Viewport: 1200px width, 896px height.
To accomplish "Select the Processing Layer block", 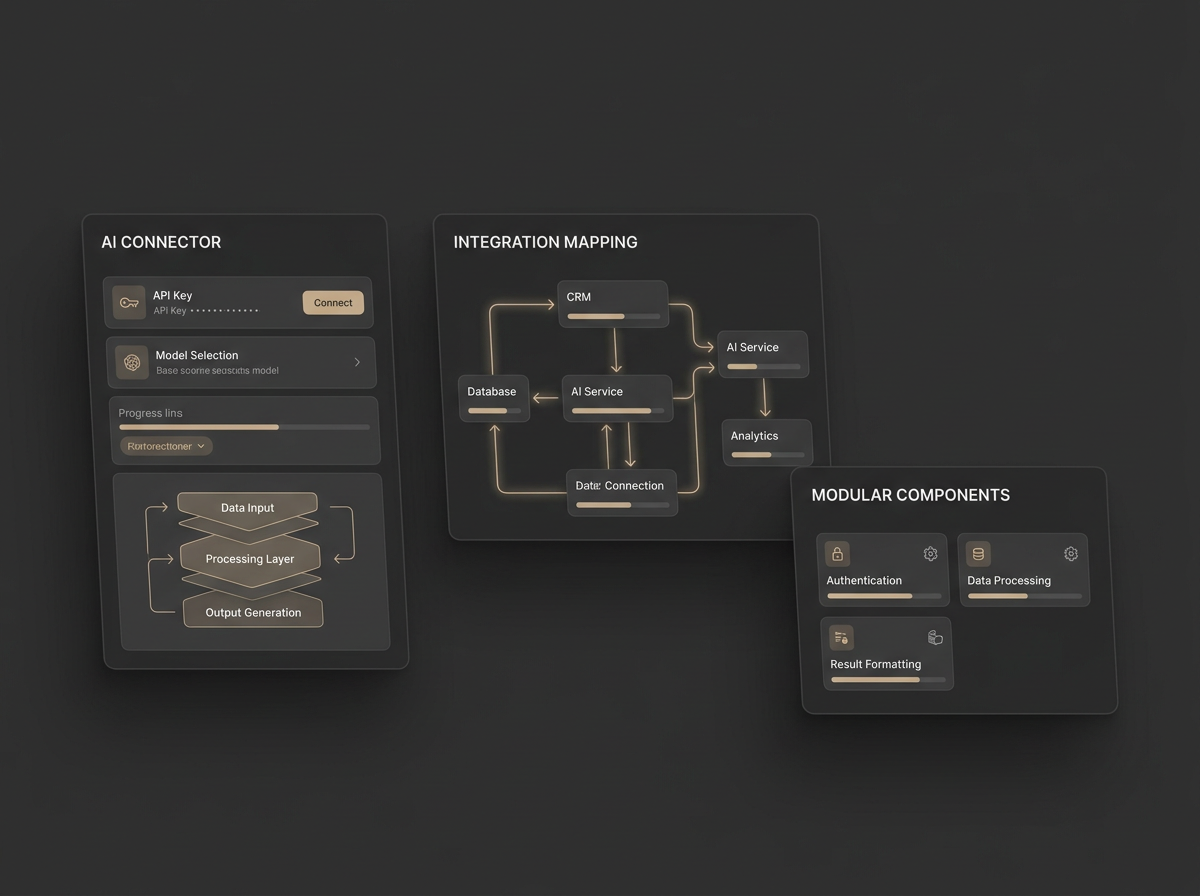I will [x=250, y=558].
